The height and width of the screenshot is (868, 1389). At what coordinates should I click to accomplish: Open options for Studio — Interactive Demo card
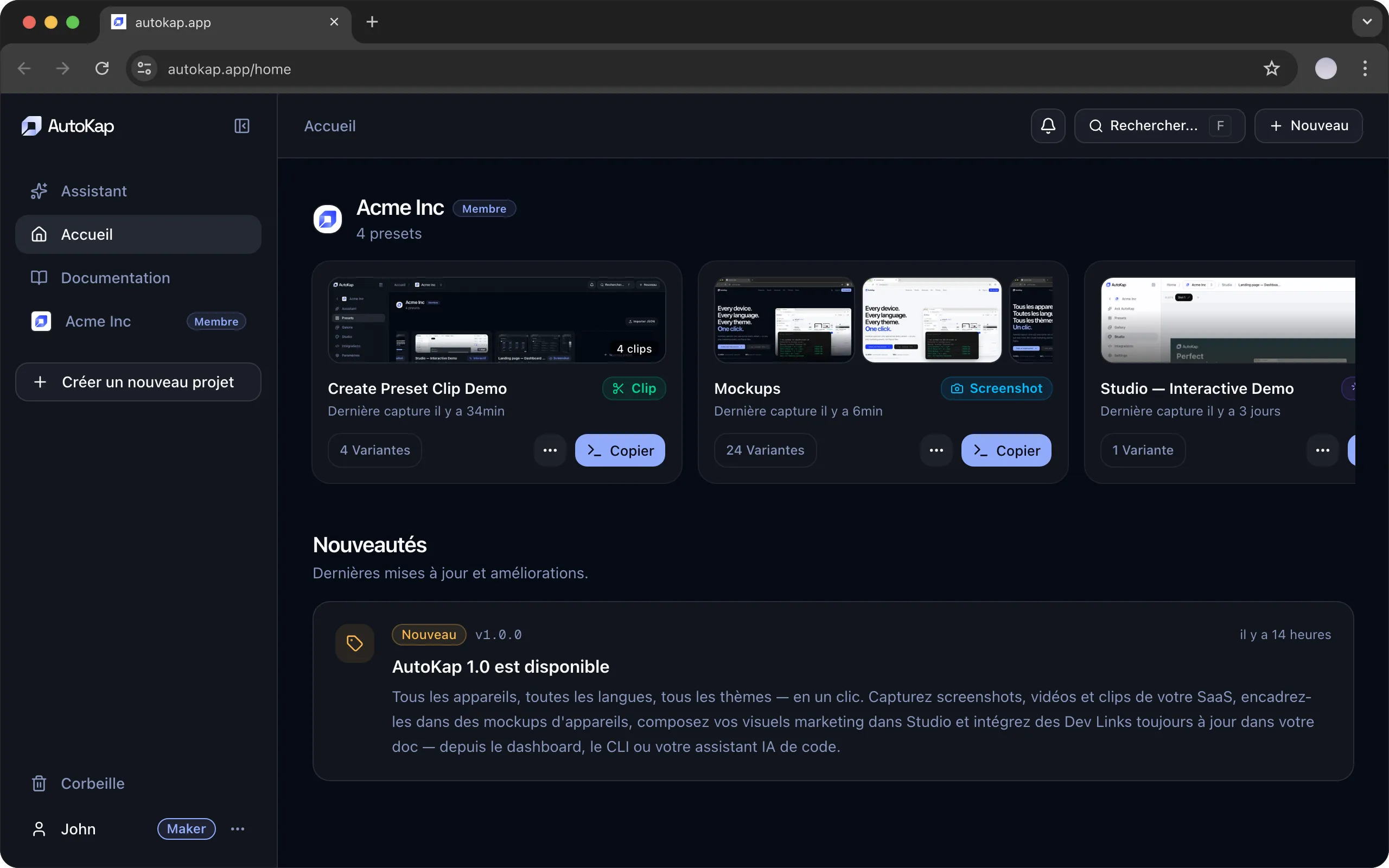tap(1321, 450)
